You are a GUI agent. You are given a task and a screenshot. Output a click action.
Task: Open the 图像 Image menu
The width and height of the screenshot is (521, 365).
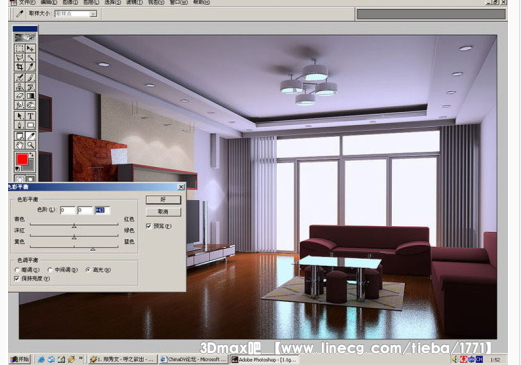(x=70, y=2)
